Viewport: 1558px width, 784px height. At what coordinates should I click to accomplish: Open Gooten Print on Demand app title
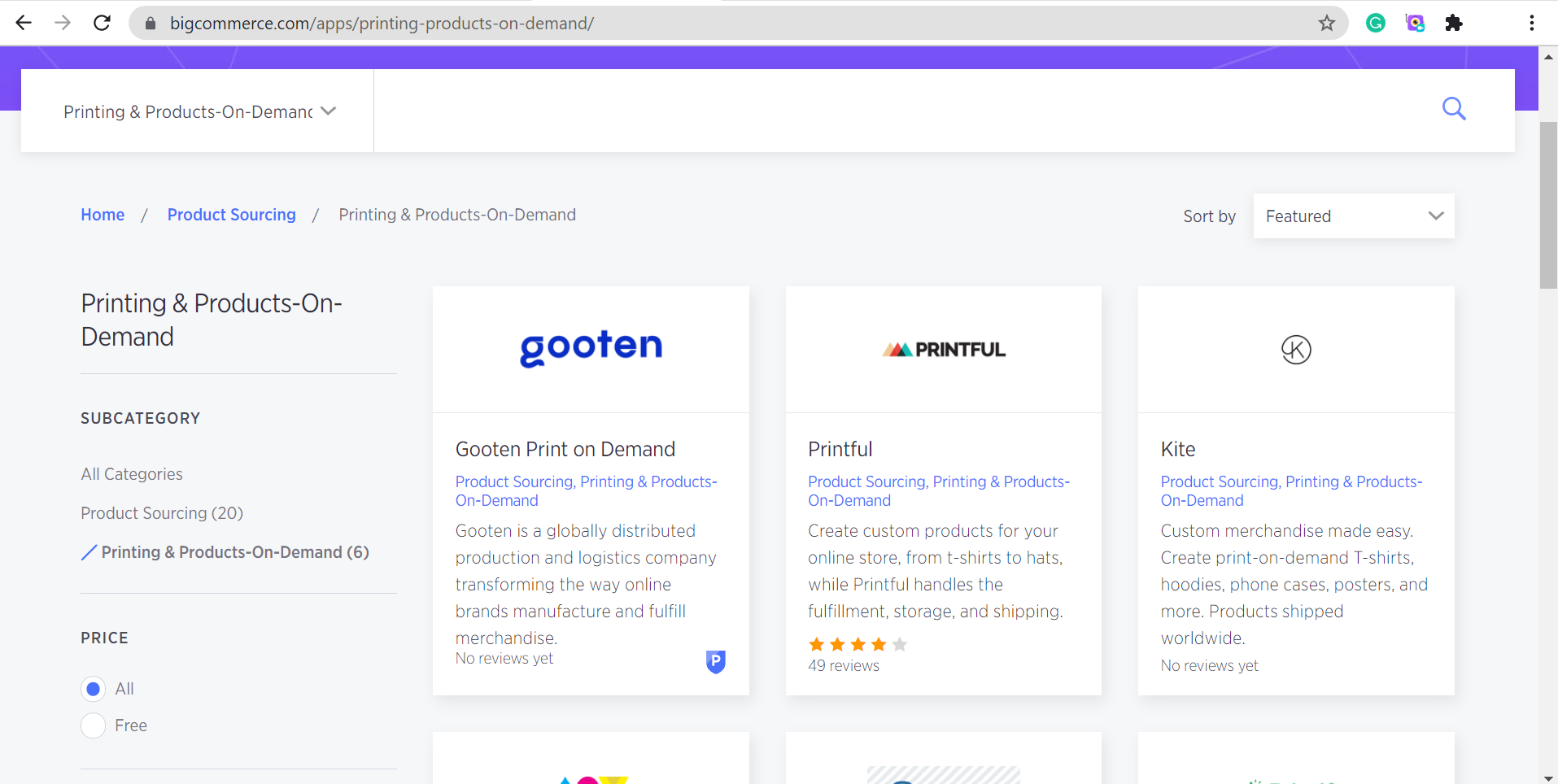565,449
